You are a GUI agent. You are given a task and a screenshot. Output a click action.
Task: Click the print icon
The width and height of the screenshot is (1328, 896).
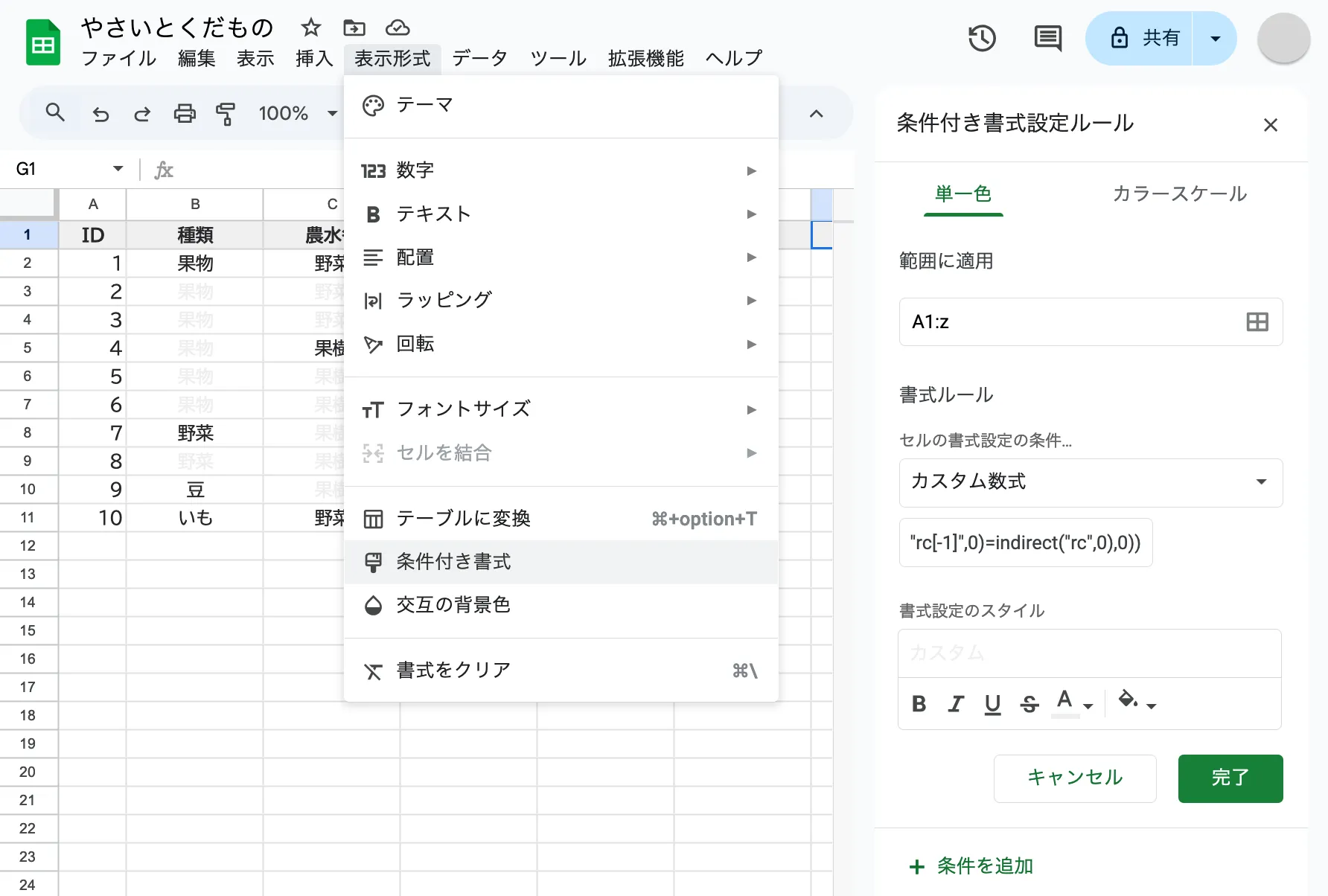(184, 114)
